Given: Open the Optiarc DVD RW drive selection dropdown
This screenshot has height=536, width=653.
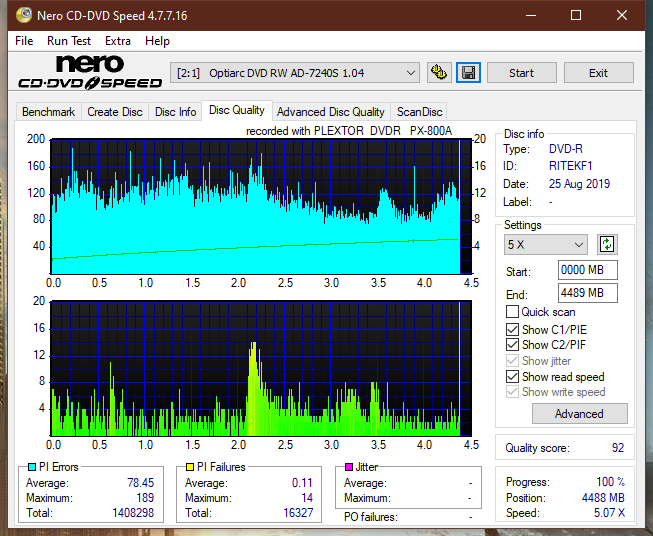Looking at the screenshot, I should (294, 73).
